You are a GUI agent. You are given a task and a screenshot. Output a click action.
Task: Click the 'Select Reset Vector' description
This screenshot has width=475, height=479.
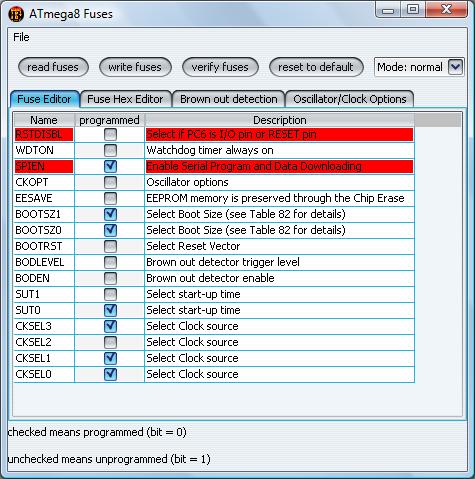pos(279,246)
